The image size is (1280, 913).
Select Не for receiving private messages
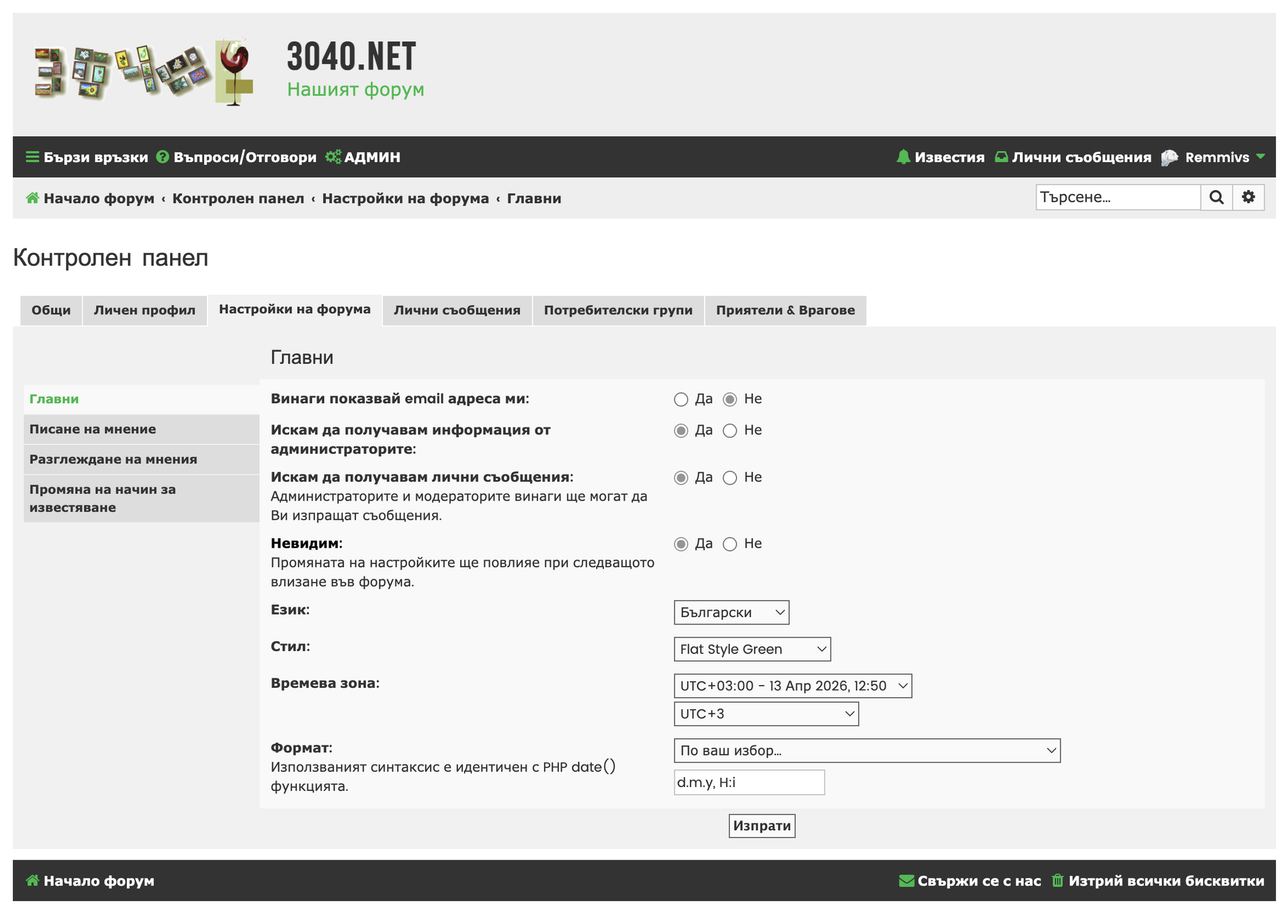click(730, 478)
